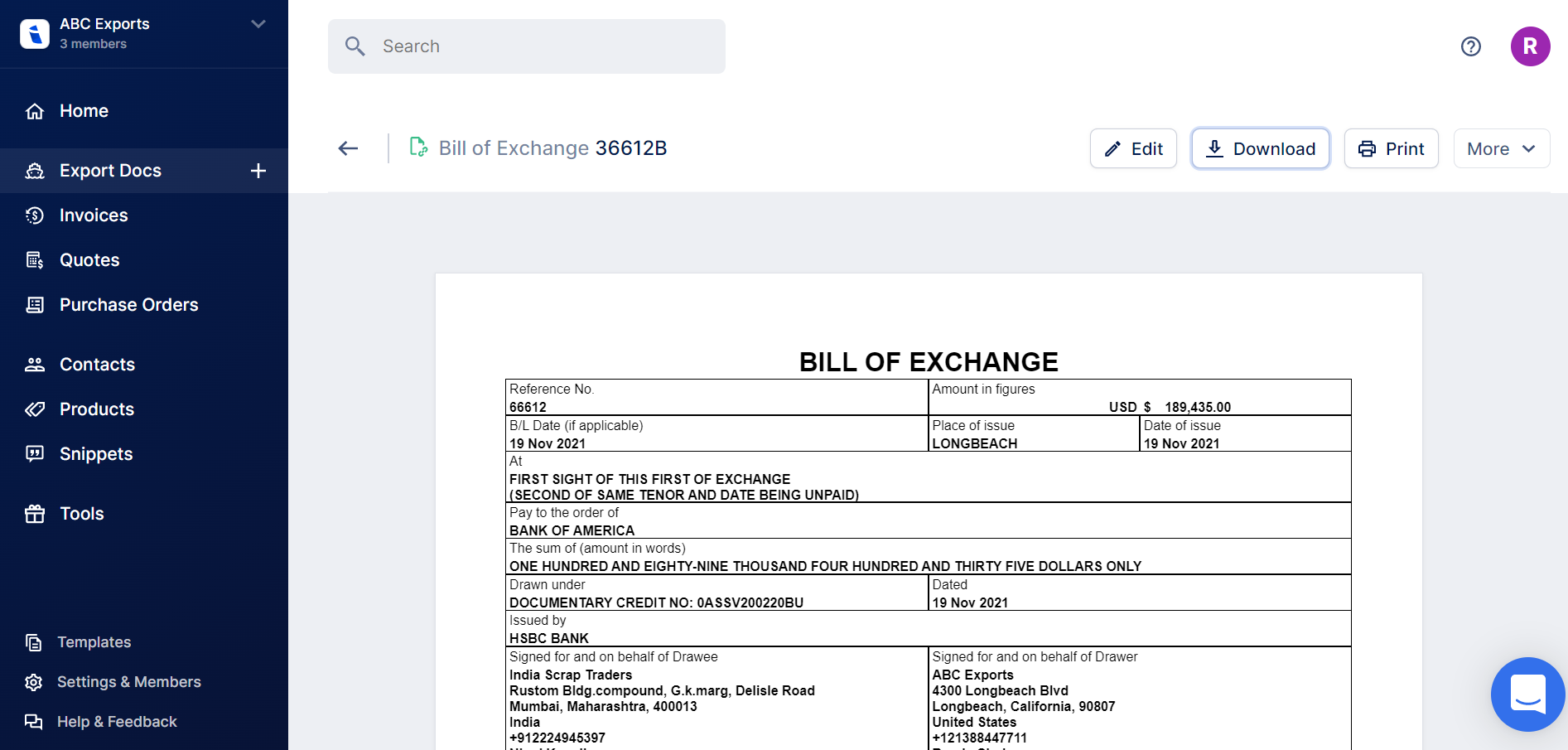Download the Bill of Exchange document

point(1260,148)
